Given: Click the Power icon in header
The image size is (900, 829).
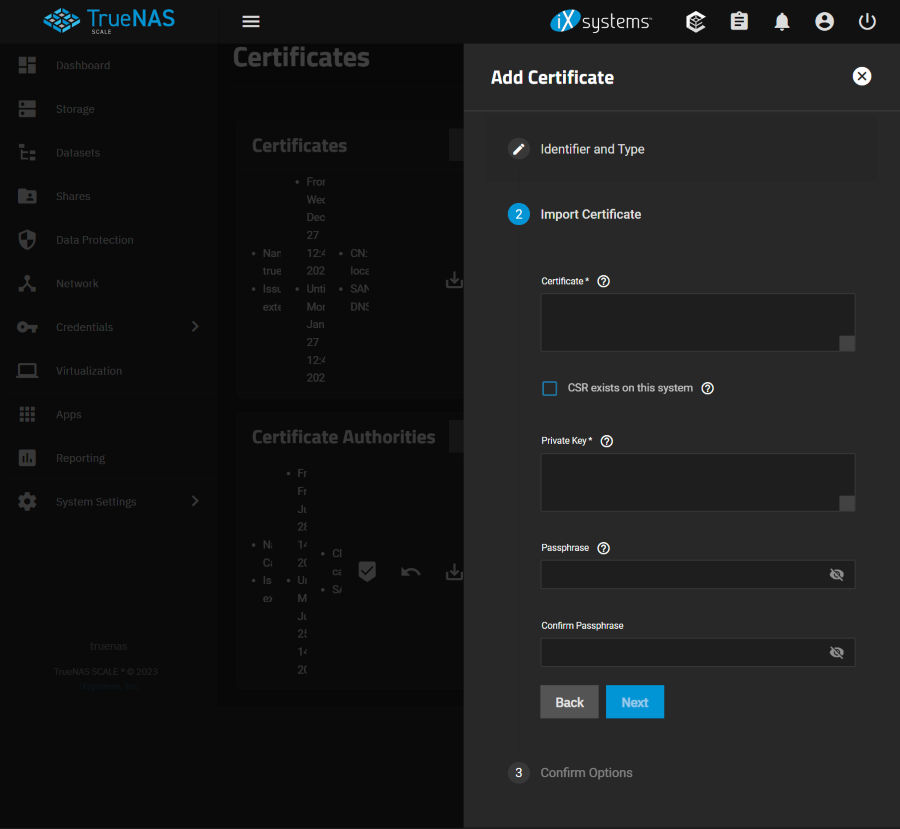Looking at the screenshot, I should [x=867, y=22].
